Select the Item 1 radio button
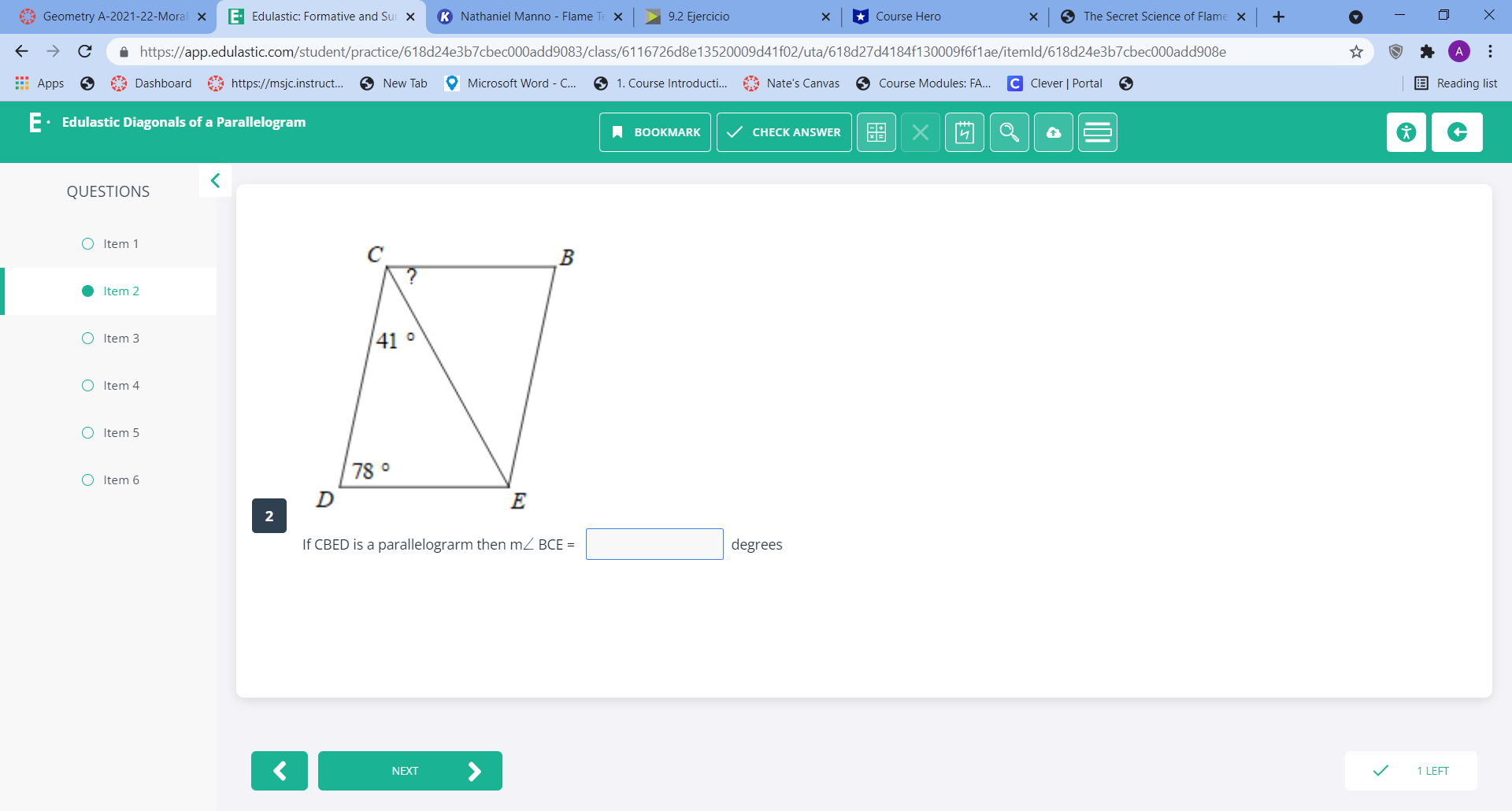This screenshot has height=811, width=1512. (x=87, y=243)
